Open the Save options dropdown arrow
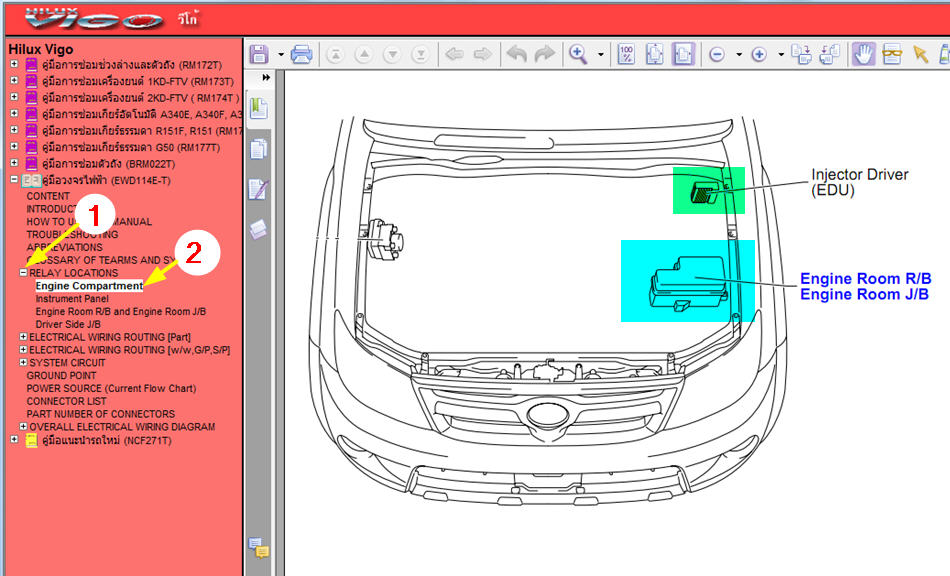The height and width of the screenshot is (576, 950). pos(281,55)
